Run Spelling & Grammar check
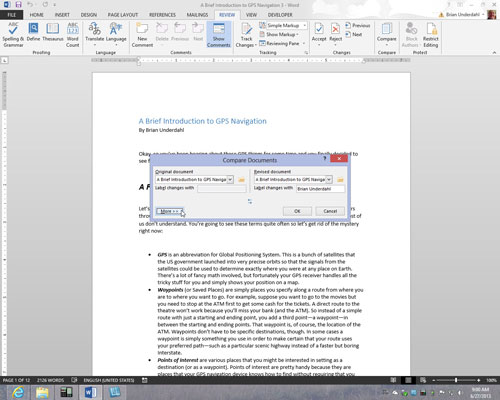Image resolution: width=500 pixels, height=400 pixels. [x=13, y=35]
